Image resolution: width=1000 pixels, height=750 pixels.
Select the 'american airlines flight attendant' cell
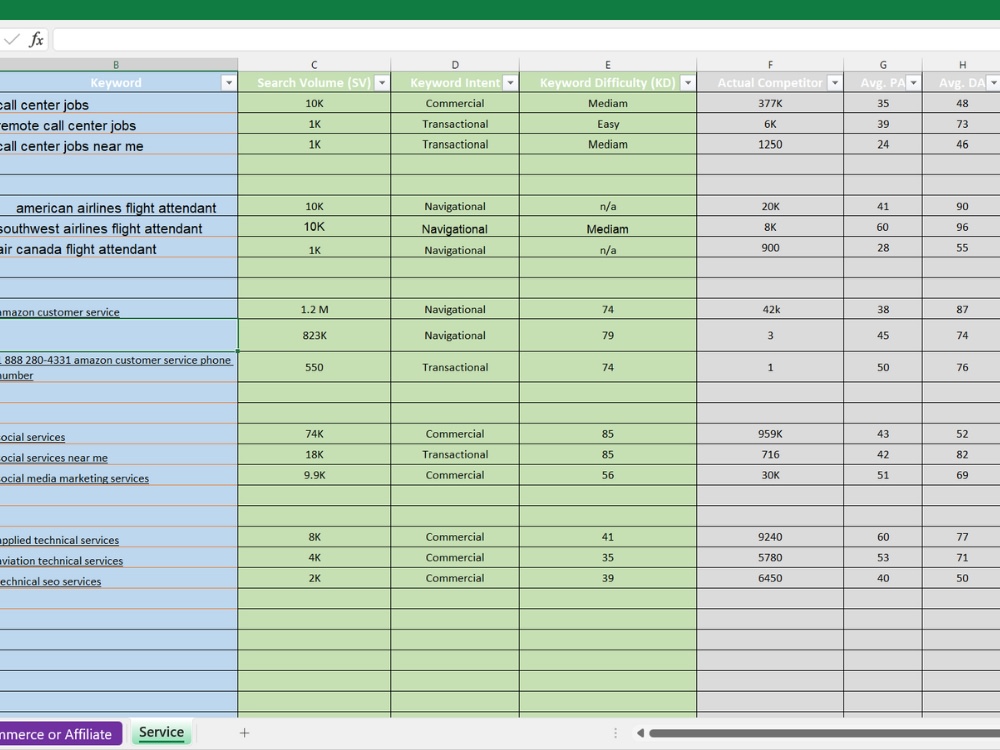point(119,206)
